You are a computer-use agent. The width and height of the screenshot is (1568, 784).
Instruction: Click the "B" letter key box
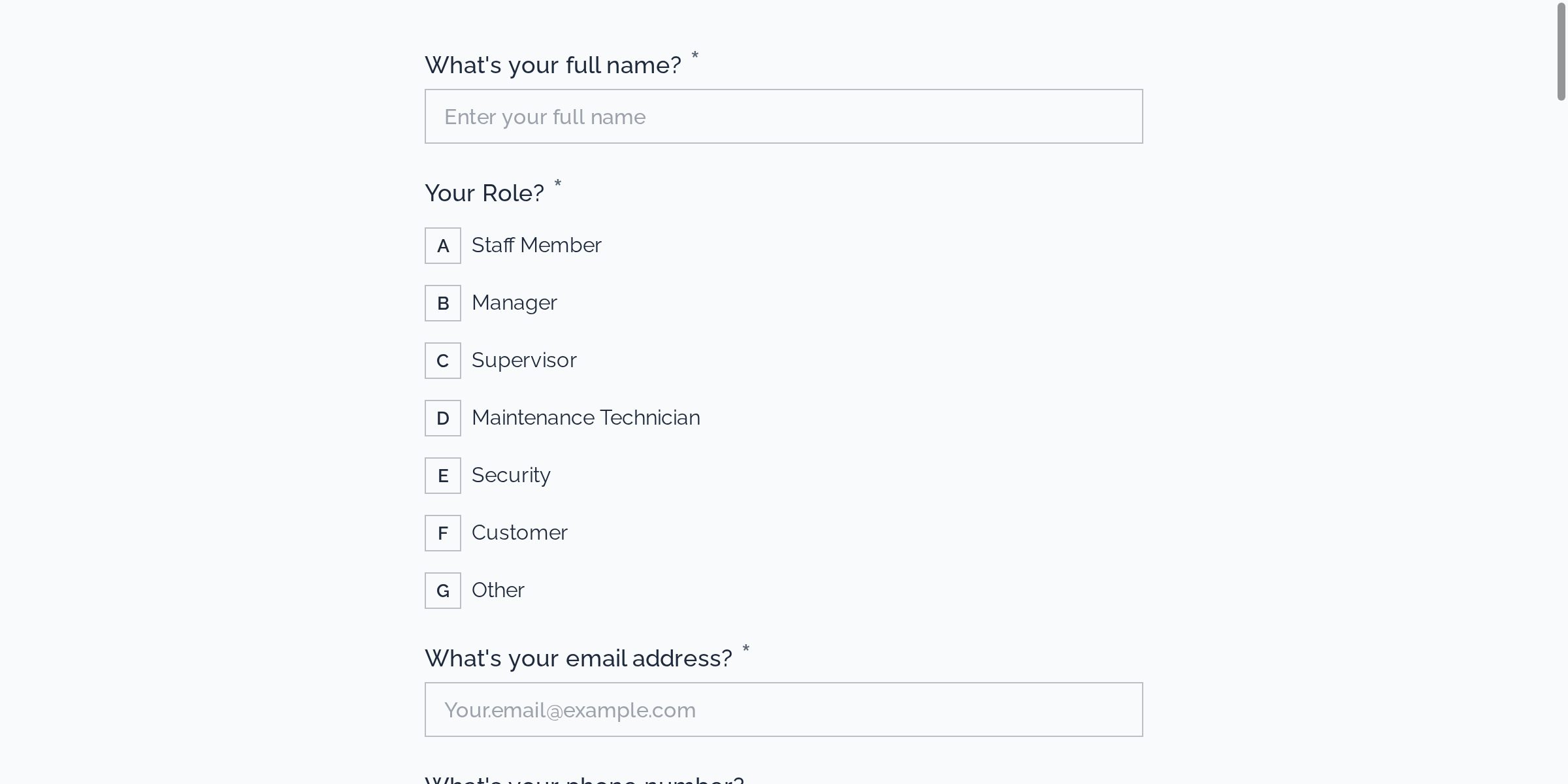coord(443,303)
